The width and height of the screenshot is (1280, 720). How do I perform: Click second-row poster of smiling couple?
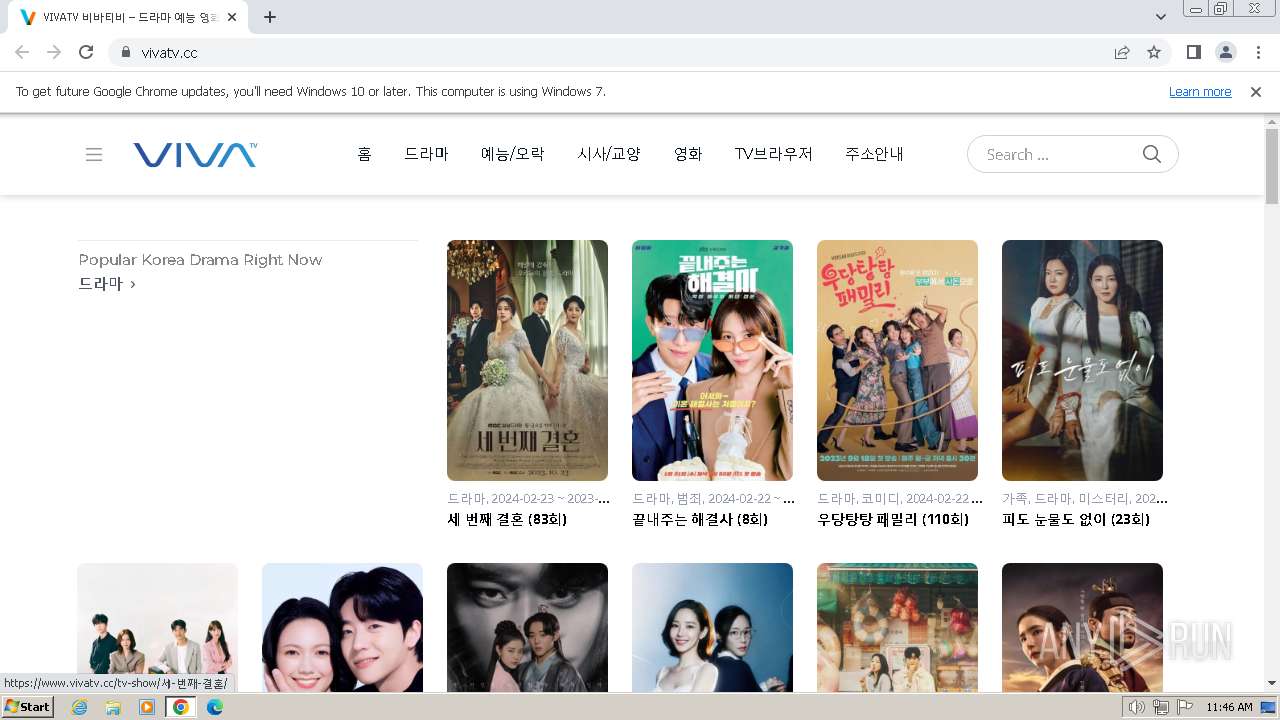(x=342, y=628)
